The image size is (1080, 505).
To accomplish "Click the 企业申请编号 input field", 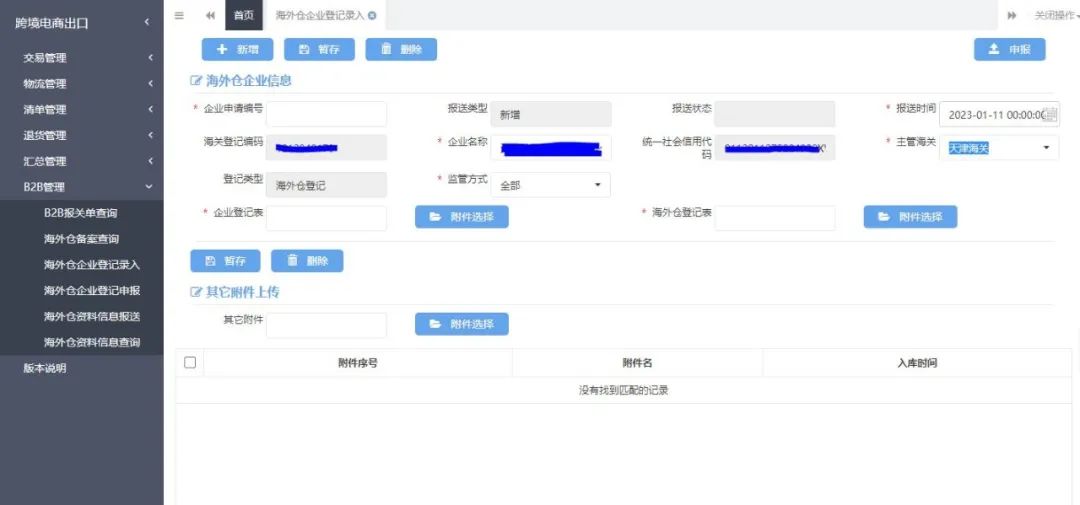I will pos(326,114).
